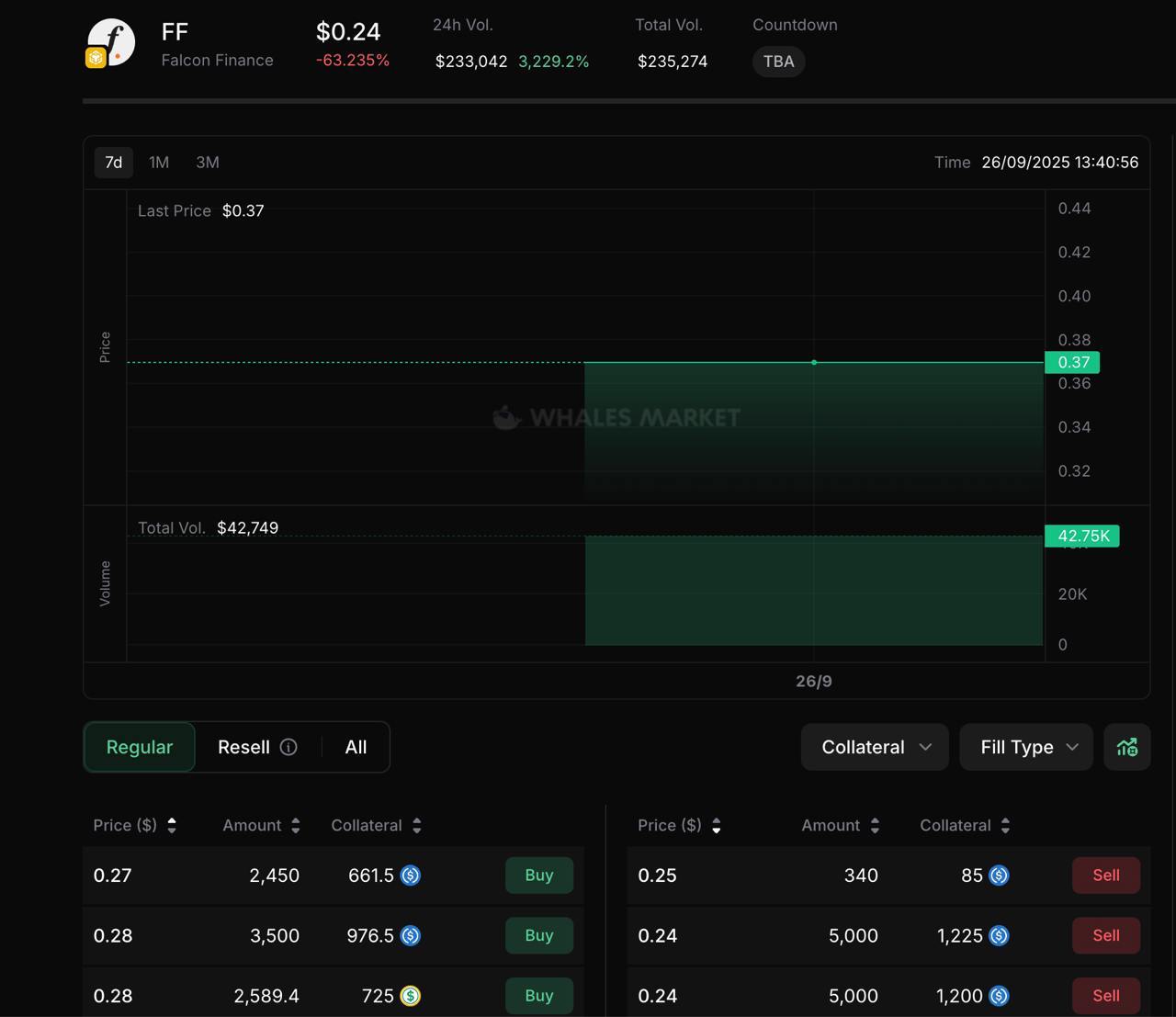The width and height of the screenshot is (1176, 1017).
Task: Click collateral coin icon beside 1,225
Action: click(999, 935)
